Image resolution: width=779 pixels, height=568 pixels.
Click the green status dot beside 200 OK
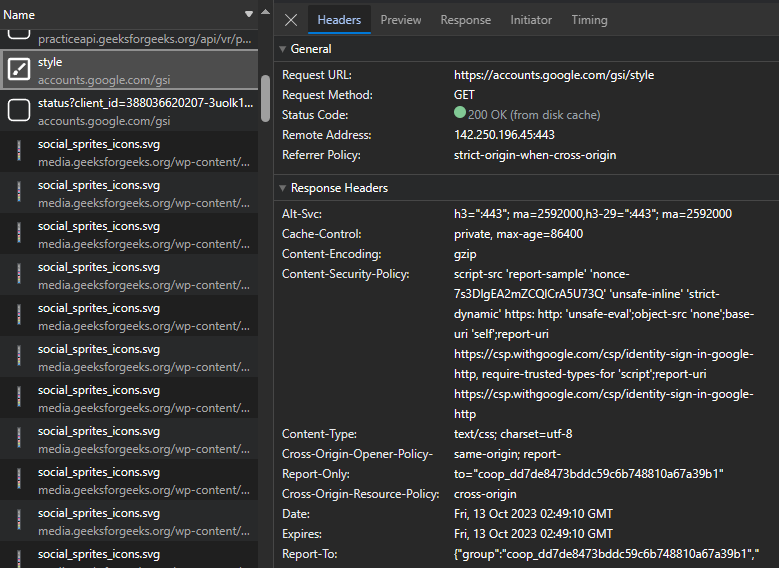[460, 114]
